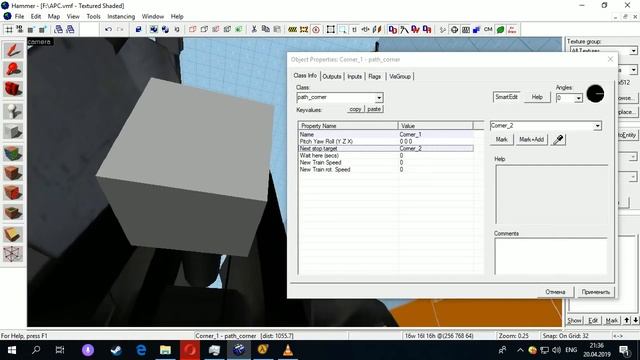
Task: Open the Toggle Texture Application tool
Action: (x=13, y=153)
